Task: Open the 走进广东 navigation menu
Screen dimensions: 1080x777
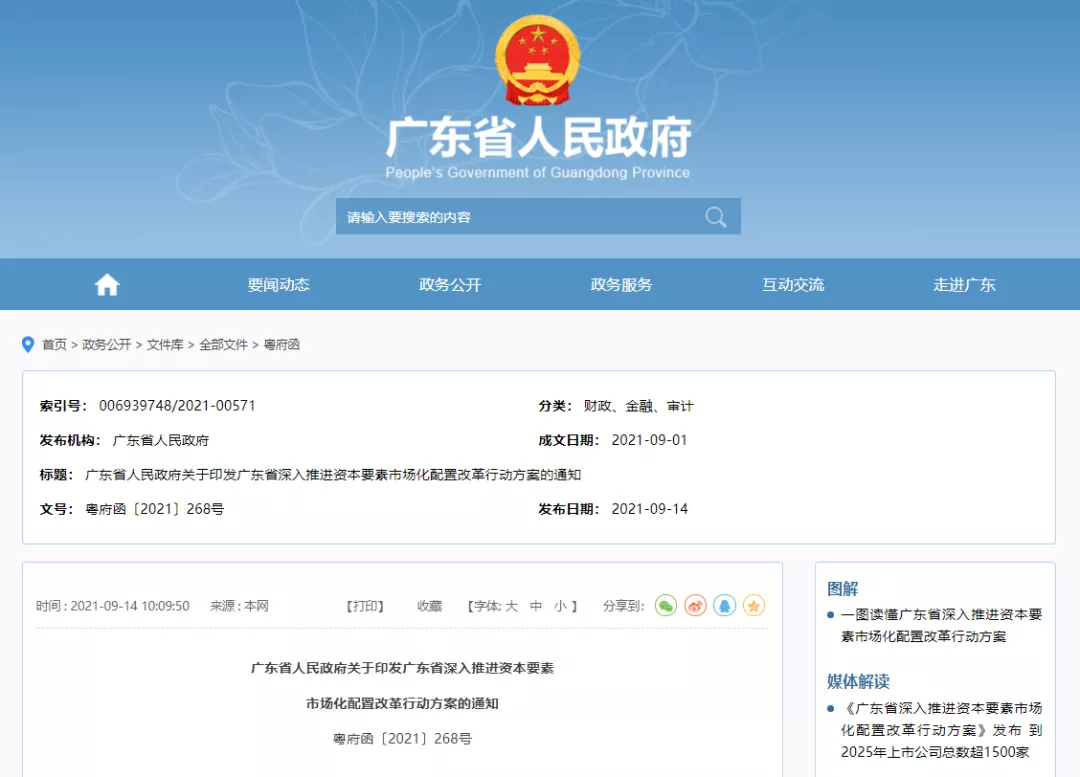Action: coord(964,285)
